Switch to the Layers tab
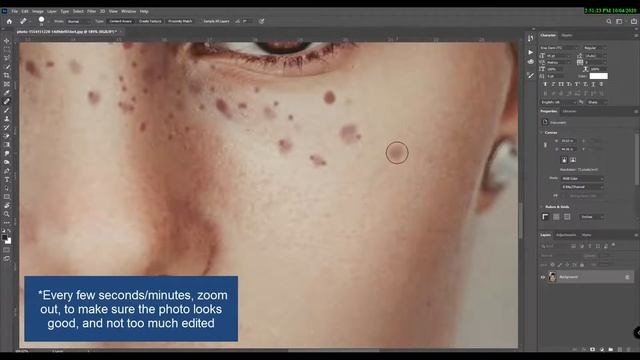 pos(546,235)
